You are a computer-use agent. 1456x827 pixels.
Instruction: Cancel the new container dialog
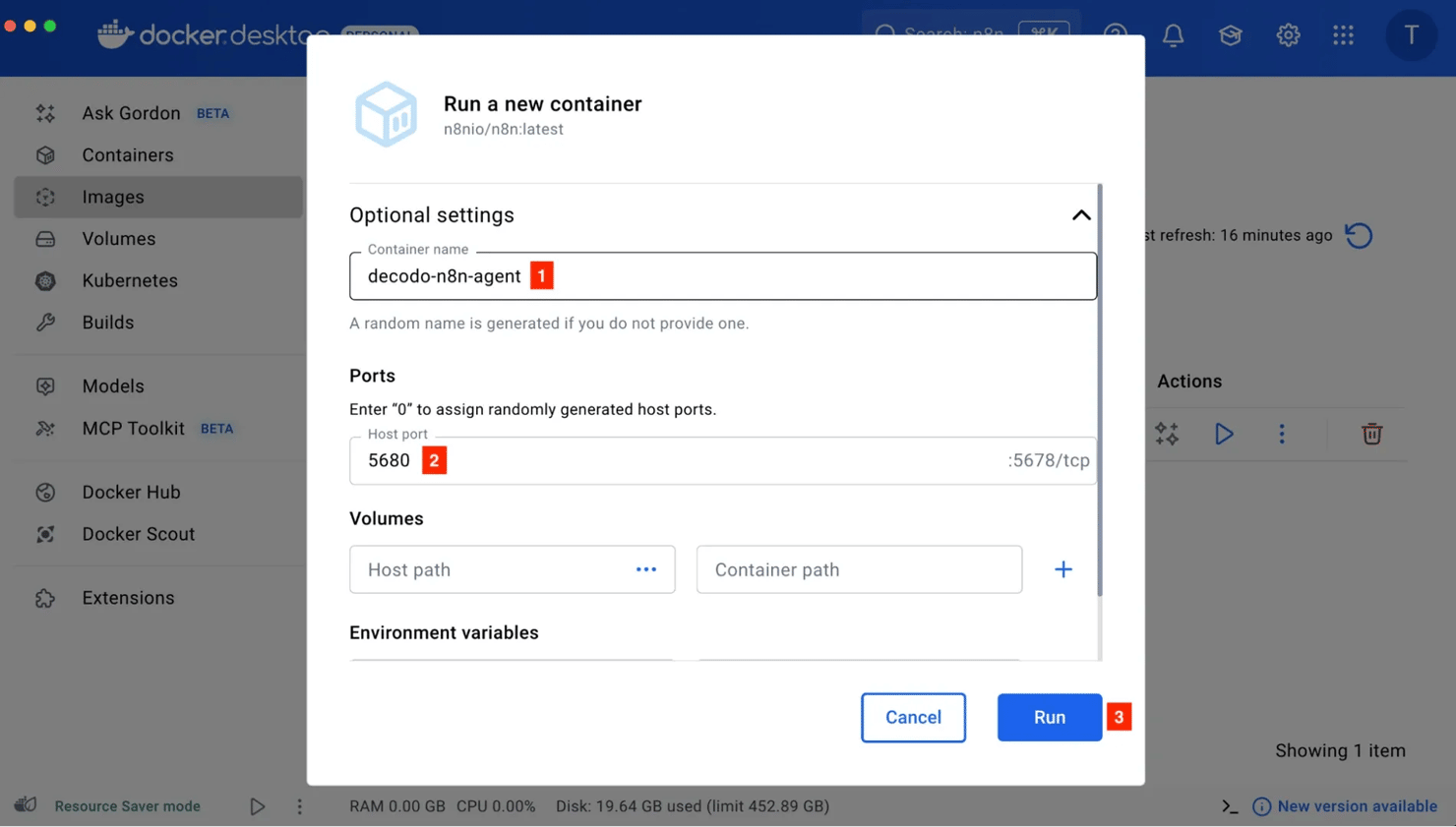[x=913, y=717]
